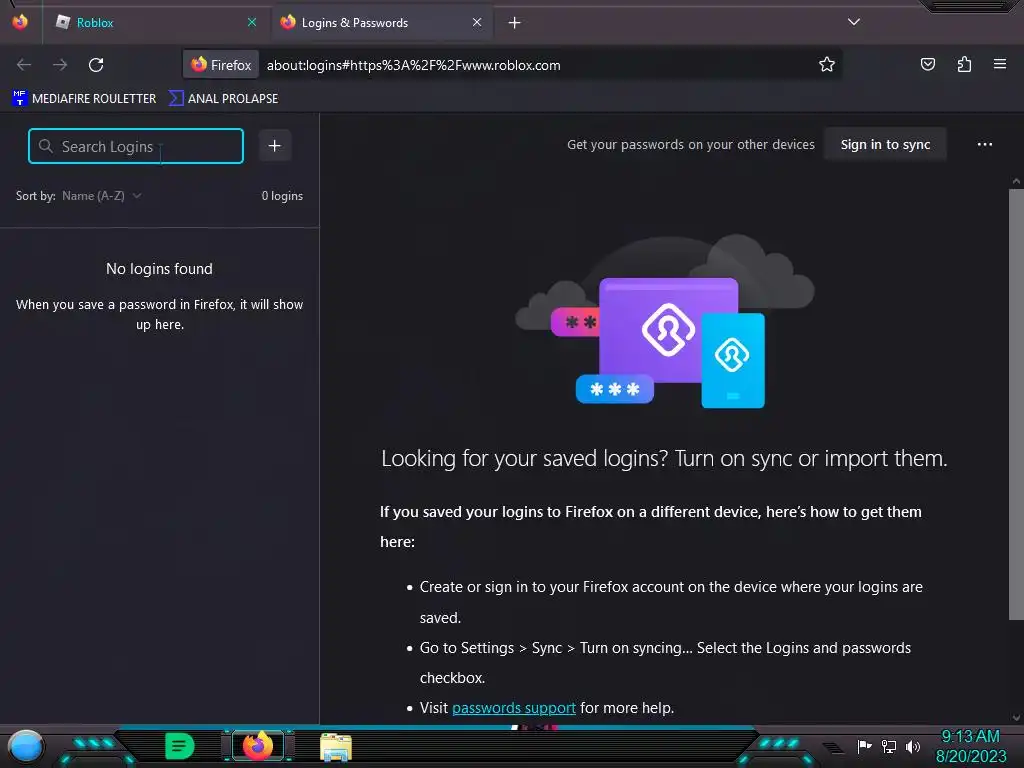Click the Get your passwords on other devices text
1024x768 pixels.
pos(691,144)
